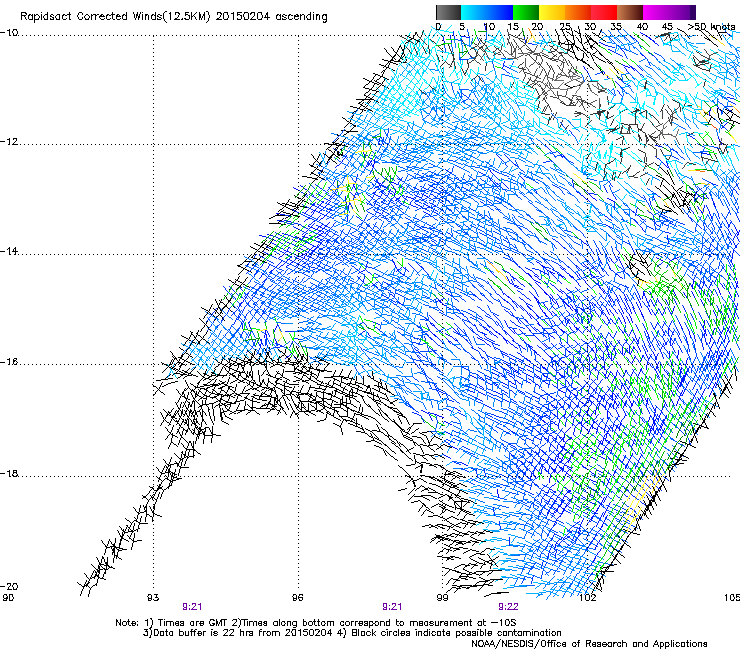The height and width of the screenshot is (650, 740).
Task: Click the orange 25-30 knots legend color
Action: [x=578, y=12]
